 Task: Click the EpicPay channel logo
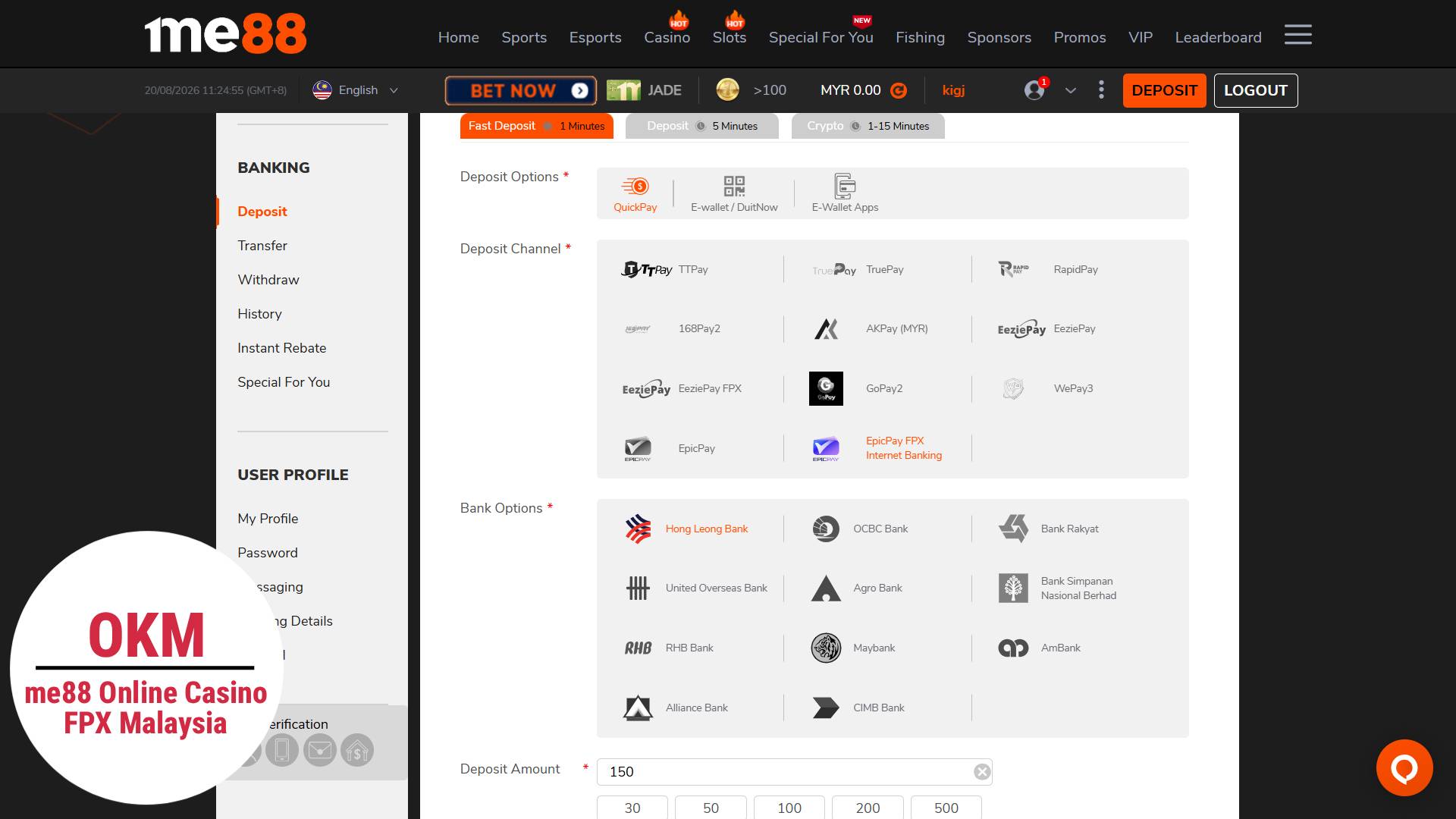638,449
